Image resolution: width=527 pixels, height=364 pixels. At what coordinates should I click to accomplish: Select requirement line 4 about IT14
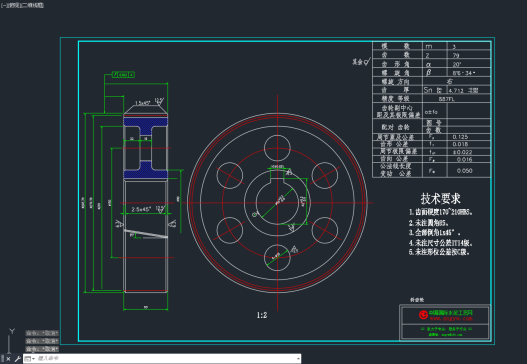coord(441,242)
